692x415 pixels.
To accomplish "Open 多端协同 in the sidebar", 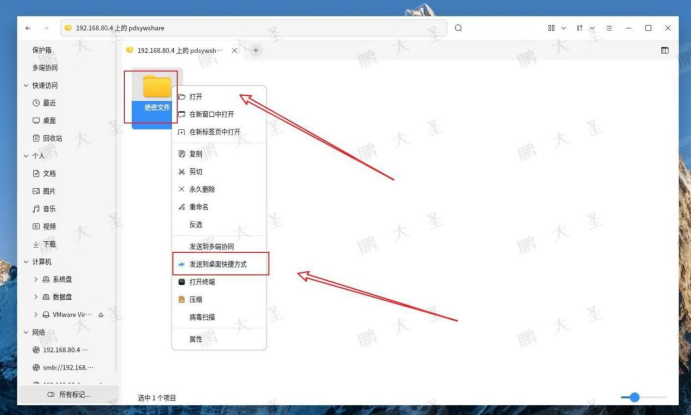I will 45,68.
